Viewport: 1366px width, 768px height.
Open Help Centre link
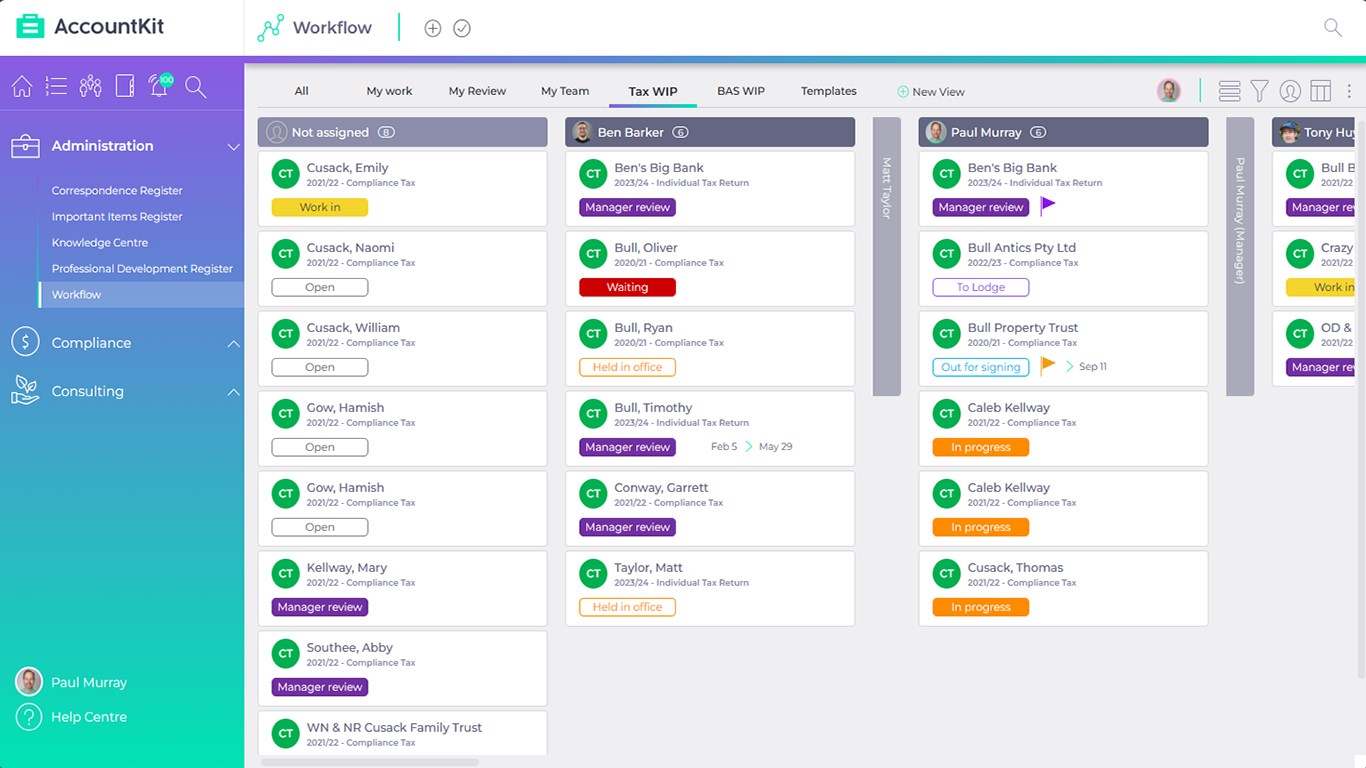[x=89, y=717]
